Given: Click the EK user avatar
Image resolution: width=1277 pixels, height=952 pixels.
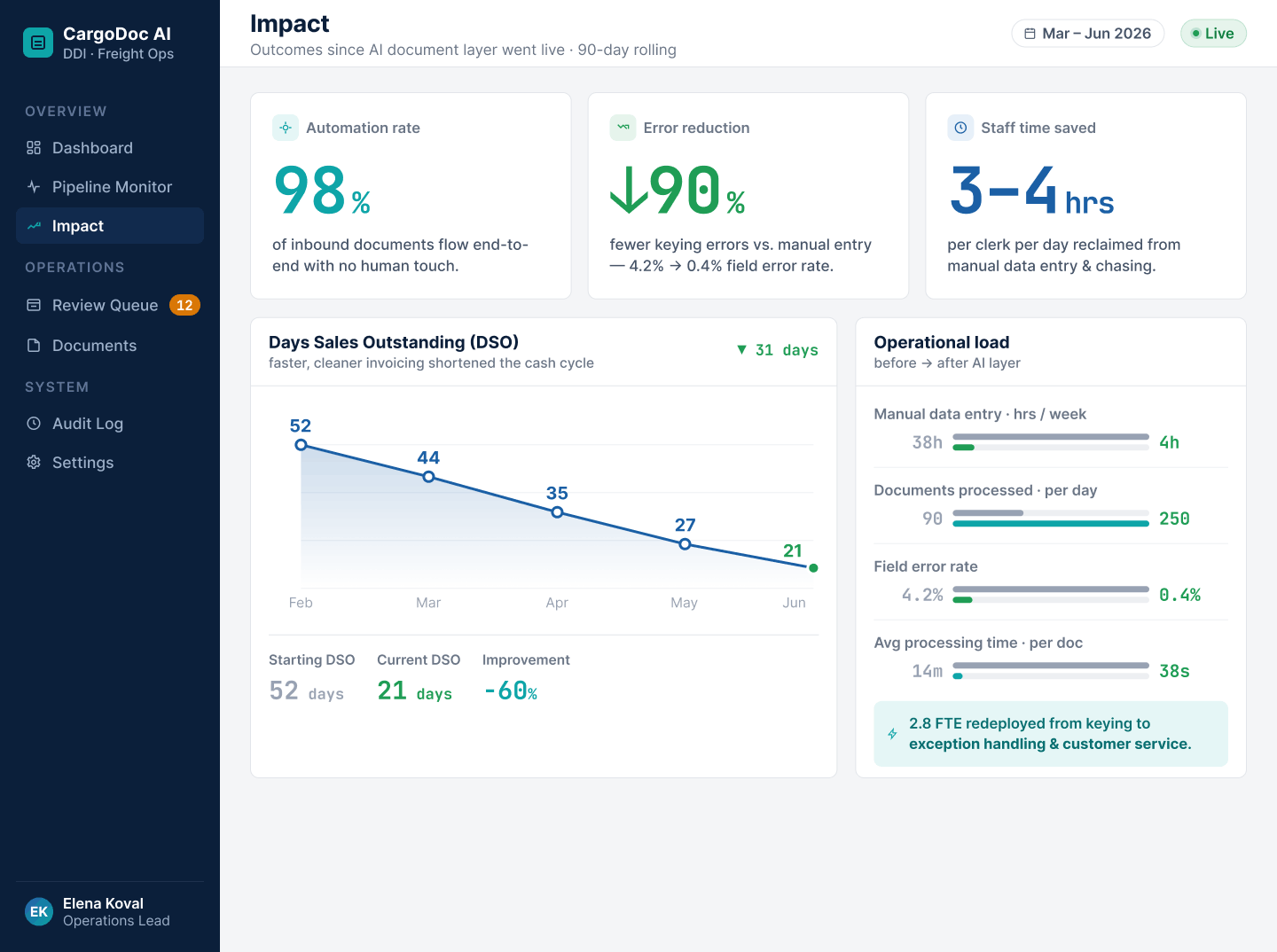Looking at the screenshot, I should click(x=39, y=911).
